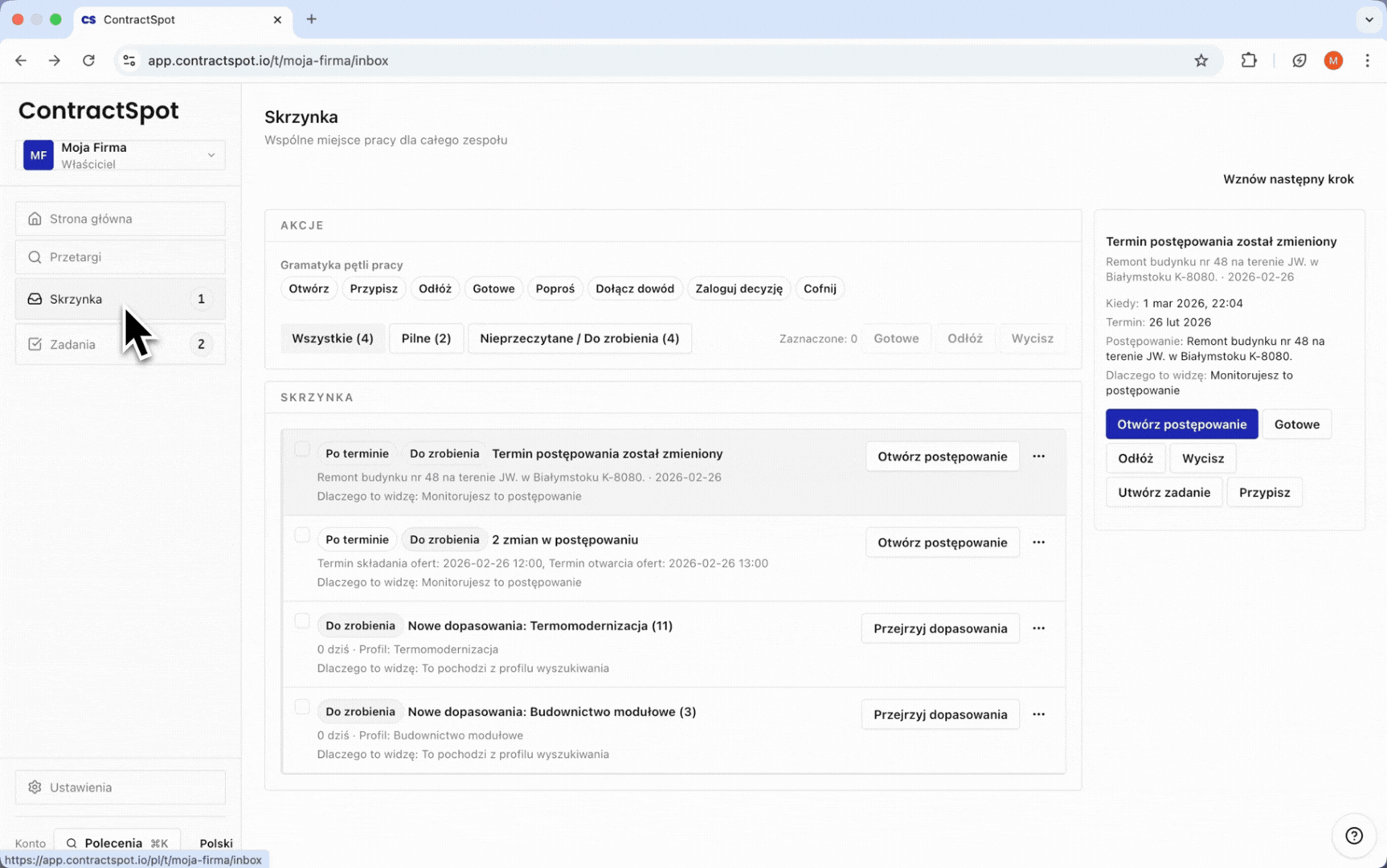1387x868 pixels.
Task: Click the Polecenia search icon
Action: coord(72,843)
